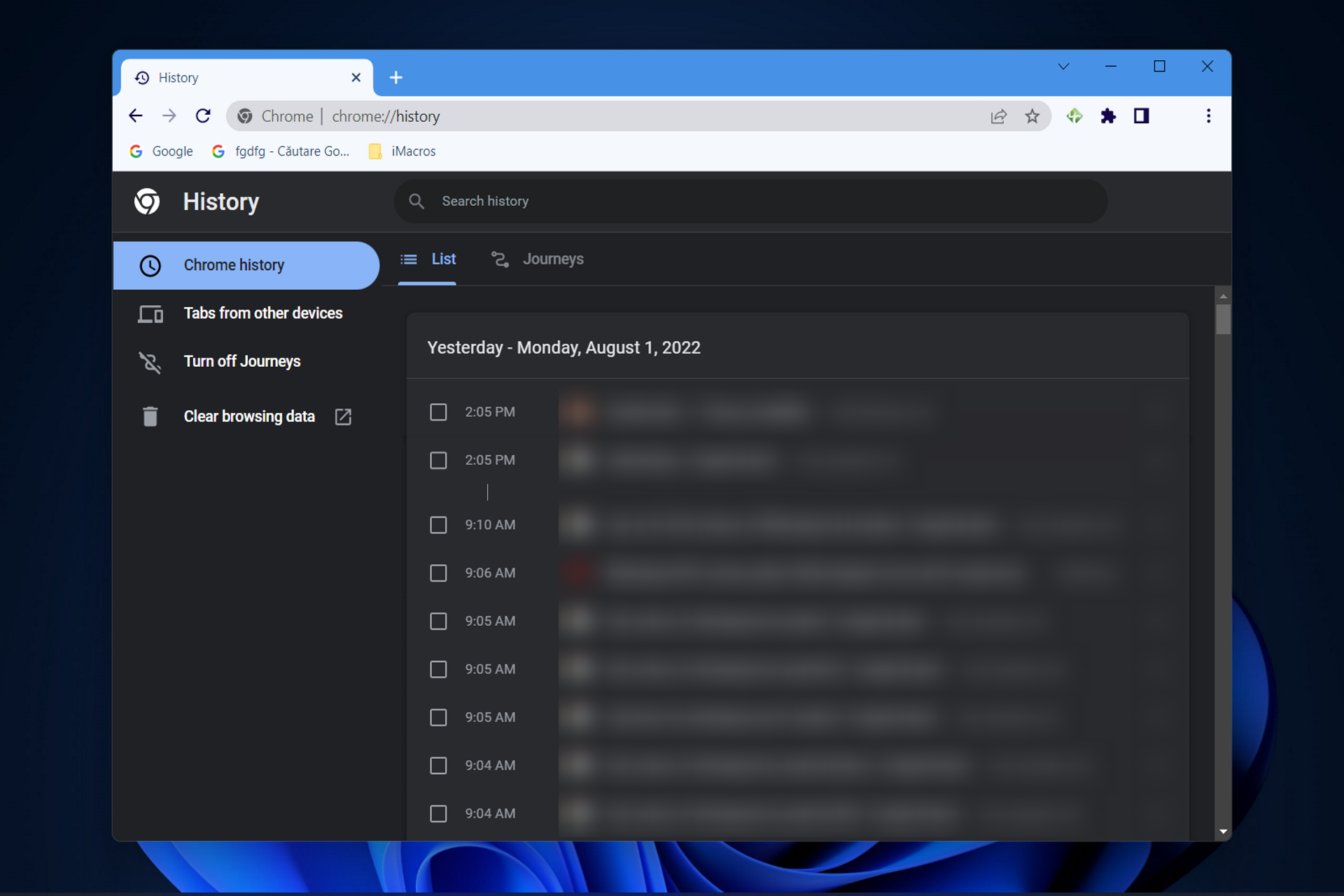1344x896 pixels.
Task: Click the green extension icon in toolbar
Action: coord(1074,116)
